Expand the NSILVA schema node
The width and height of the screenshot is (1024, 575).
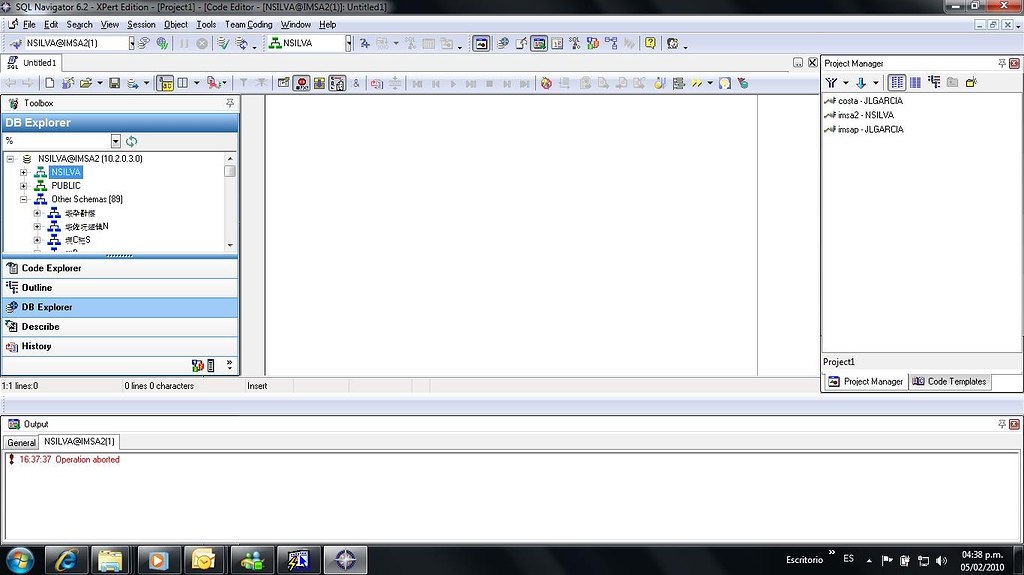pyautogui.click(x=24, y=172)
